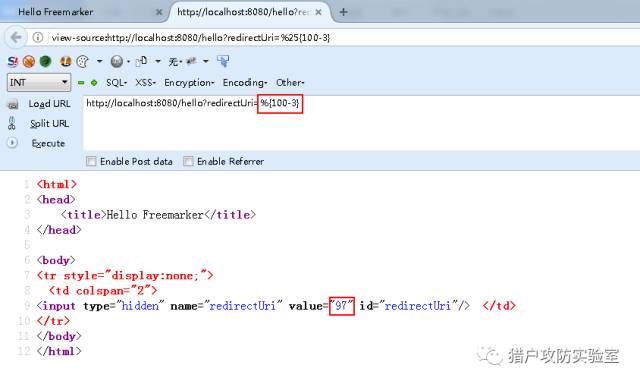Click the site info icon in address bar
This screenshot has width=640, height=384.
(38, 38)
